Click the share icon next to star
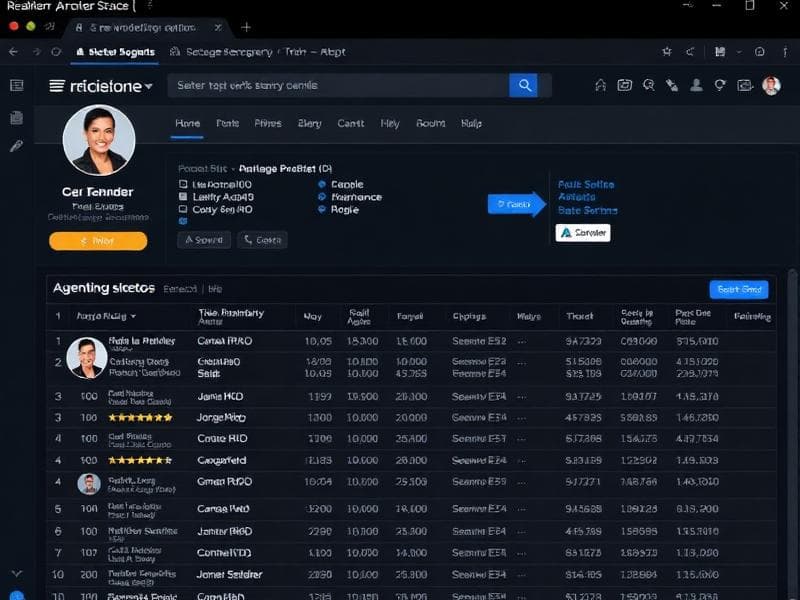The image size is (800, 600). coord(690,52)
